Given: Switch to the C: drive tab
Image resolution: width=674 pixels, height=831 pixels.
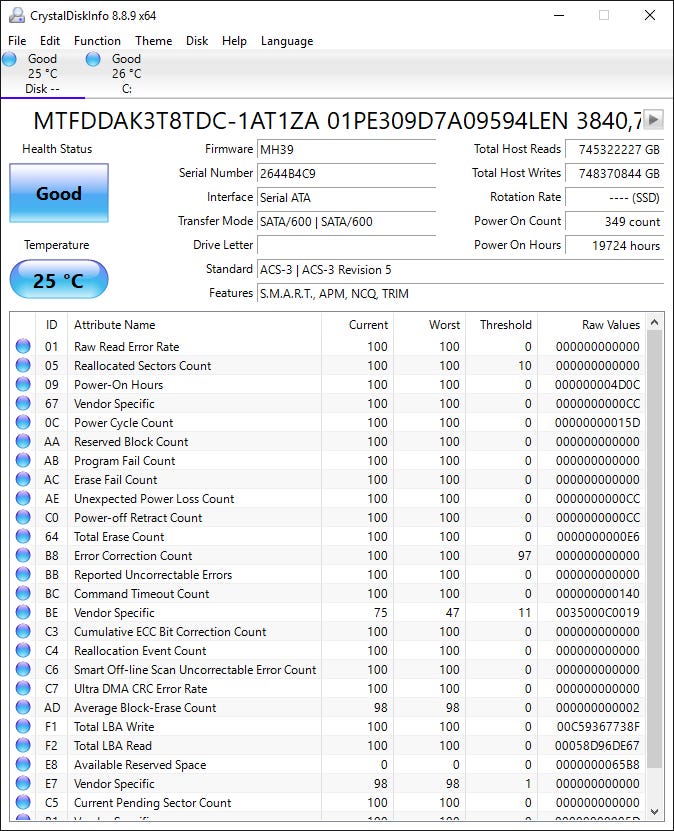Looking at the screenshot, I should [126, 74].
